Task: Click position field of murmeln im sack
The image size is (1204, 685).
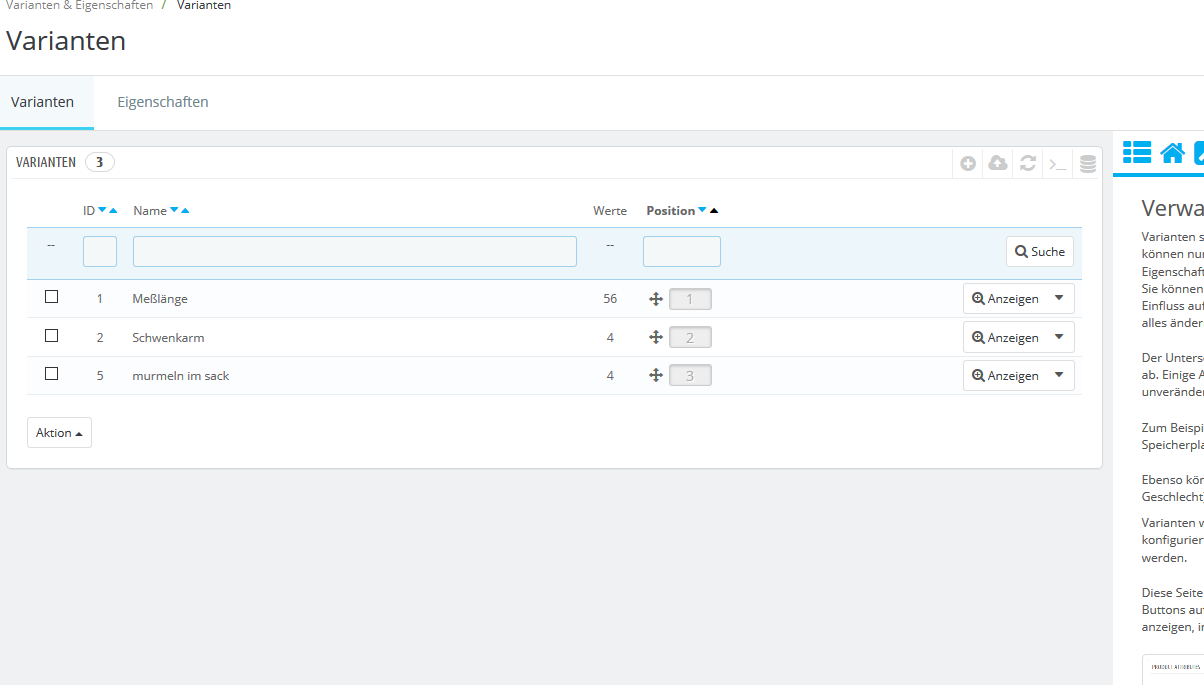Action: pyautogui.click(x=690, y=375)
